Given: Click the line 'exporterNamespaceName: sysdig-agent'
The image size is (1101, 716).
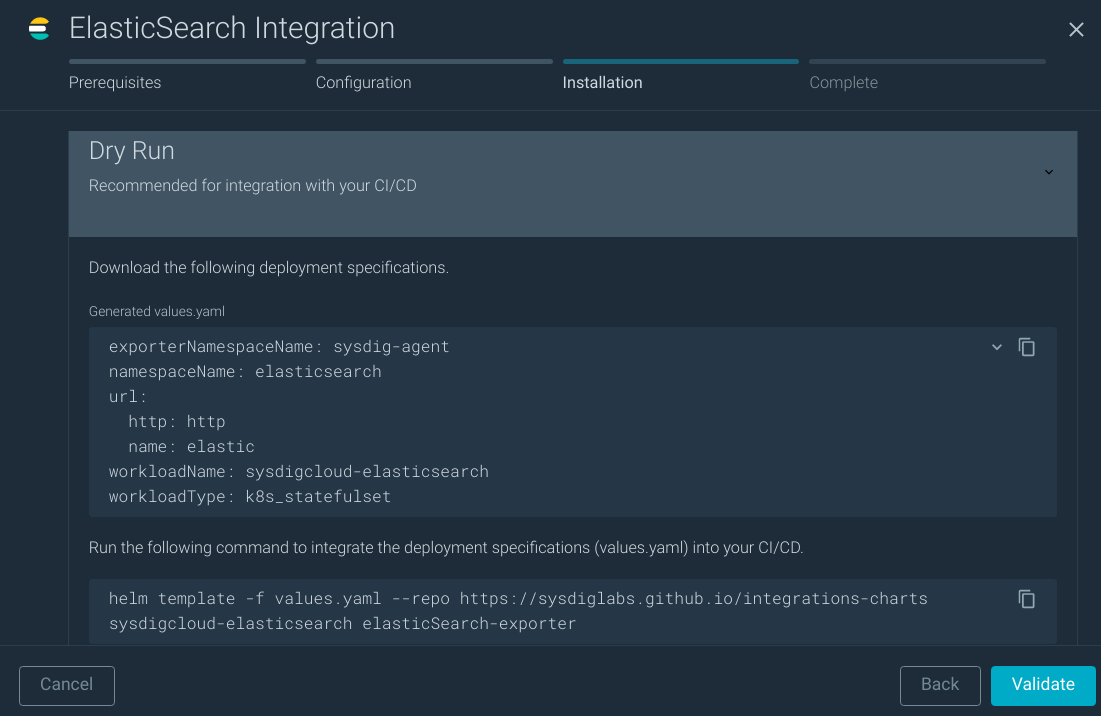Looking at the screenshot, I should tap(279, 347).
